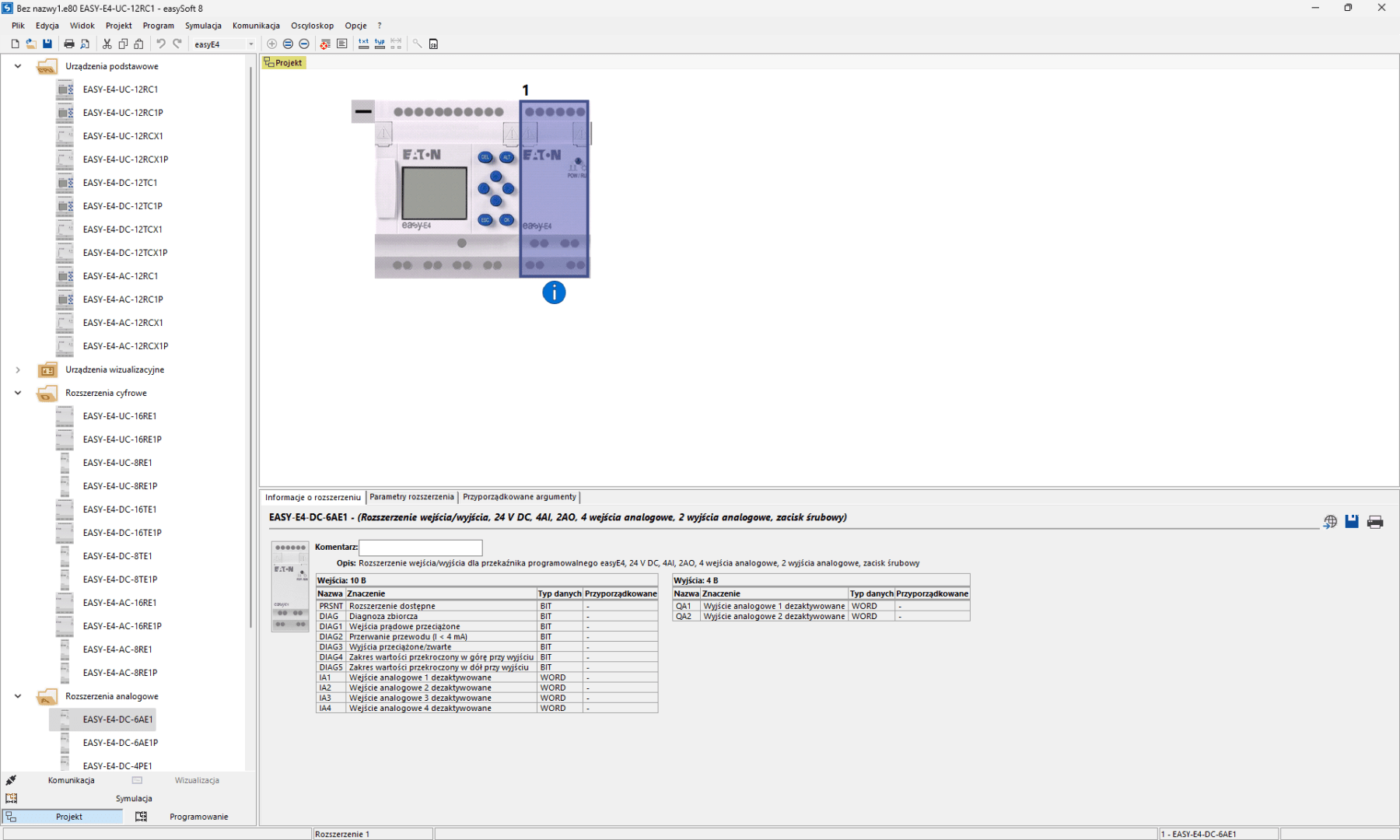The height and width of the screenshot is (840, 1400).
Task: Switch to Przyporządkowane argumenty tab
Action: [x=519, y=497]
